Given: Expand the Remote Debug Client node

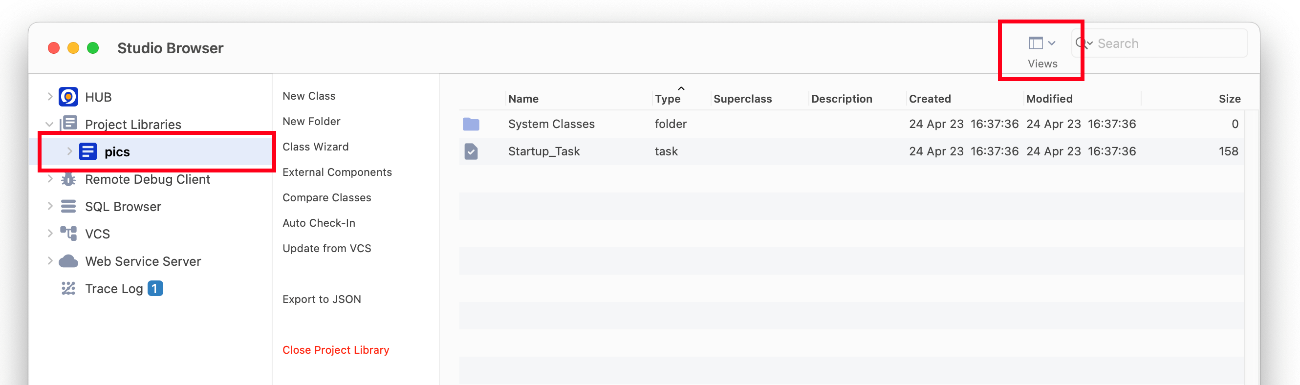Looking at the screenshot, I should (x=50, y=179).
